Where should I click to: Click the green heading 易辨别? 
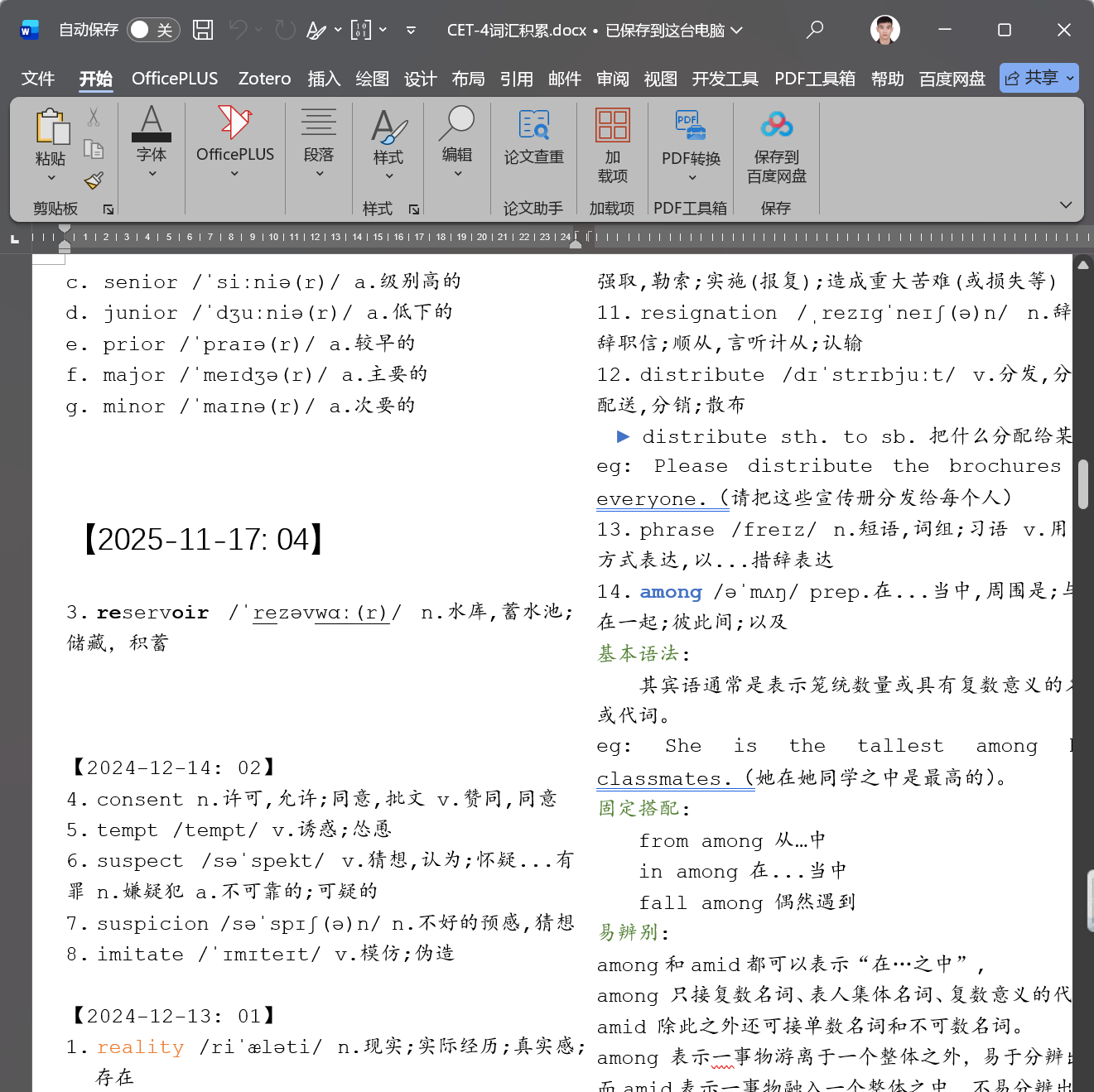pos(628,933)
